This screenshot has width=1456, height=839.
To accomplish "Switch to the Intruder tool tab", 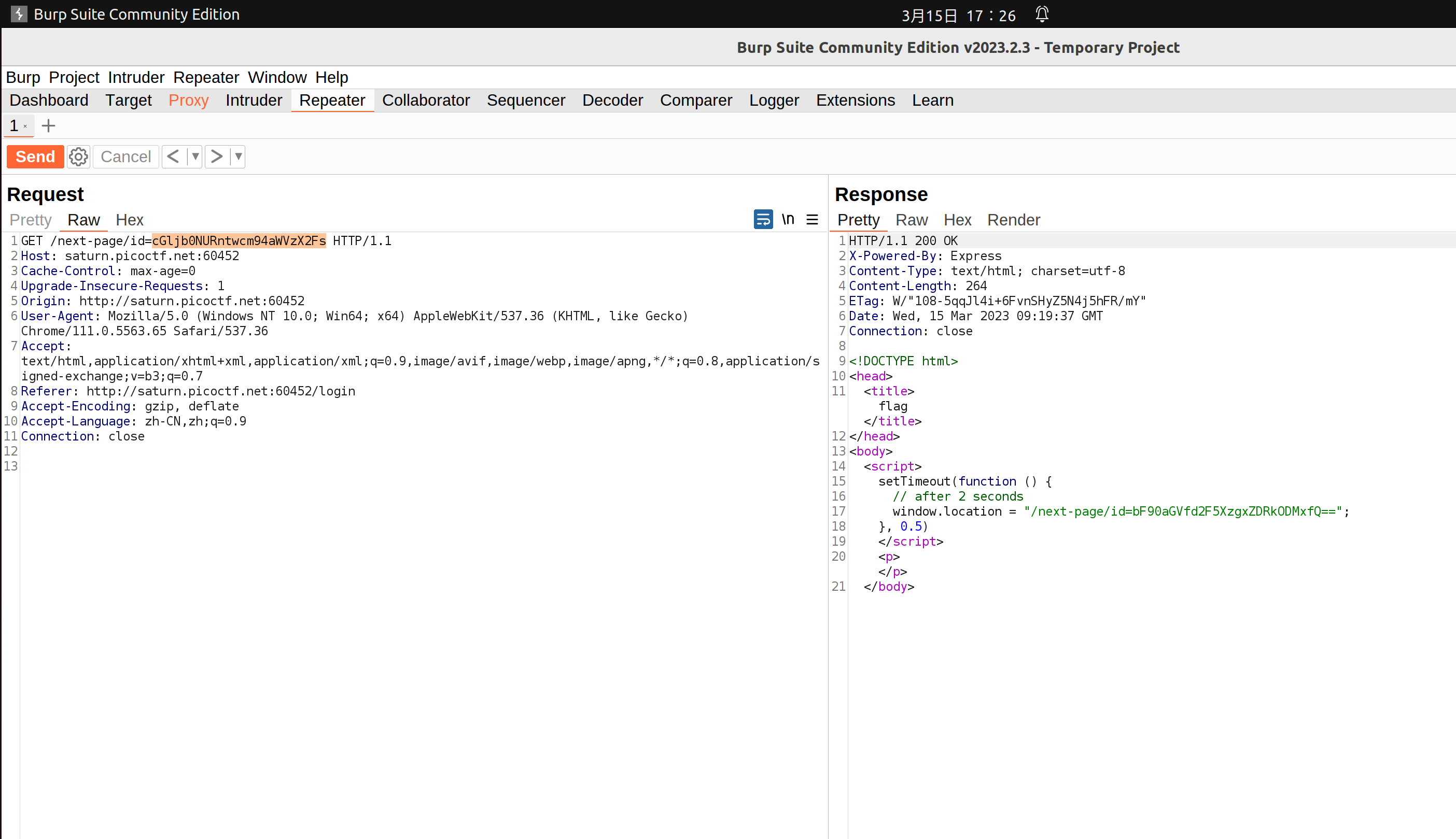I will [x=254, y=100].
